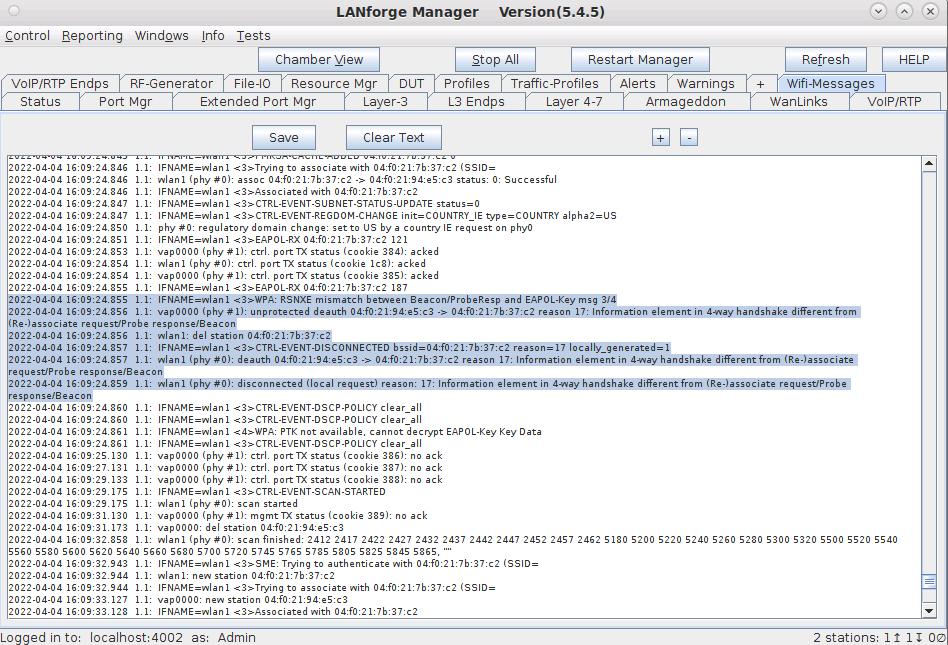This screenshot has height=645, width=948.
Task: Switch to DUT tab
Action: pyautogui.click(x=411, y=83)
